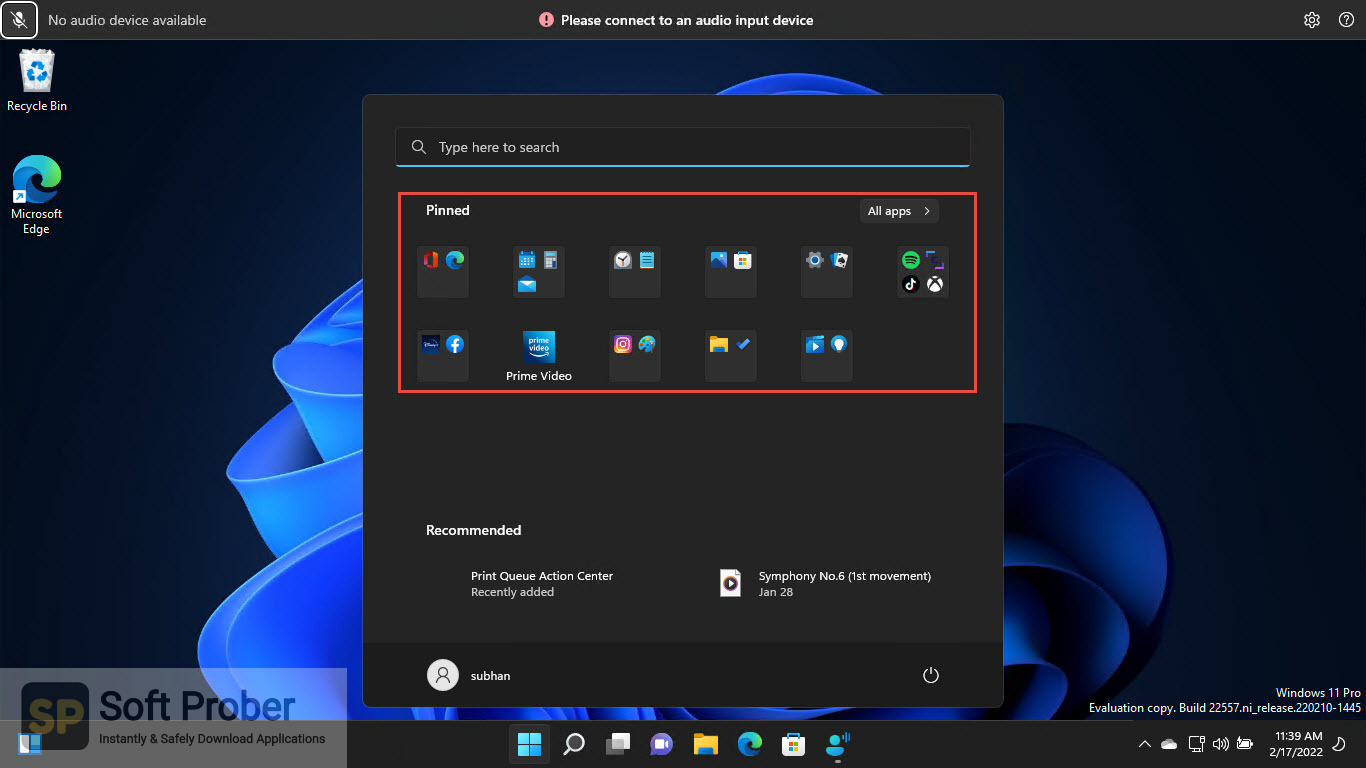Image resolution: width=1366 pixels, height=768 pixels.
Task: Open pinned folder with Settings and Solitaire
Action: point(827,272)
